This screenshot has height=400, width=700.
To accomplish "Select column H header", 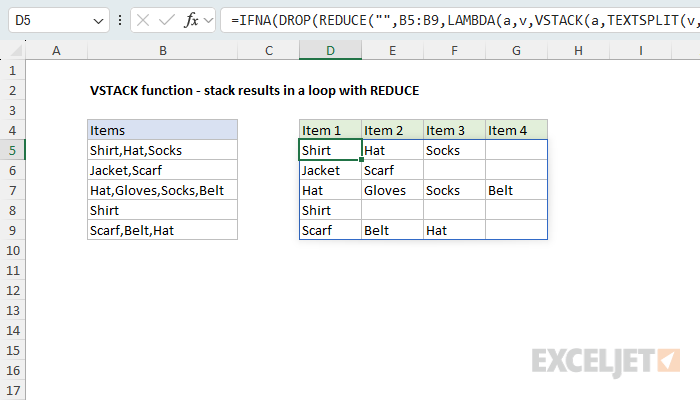I will [579, 51].
